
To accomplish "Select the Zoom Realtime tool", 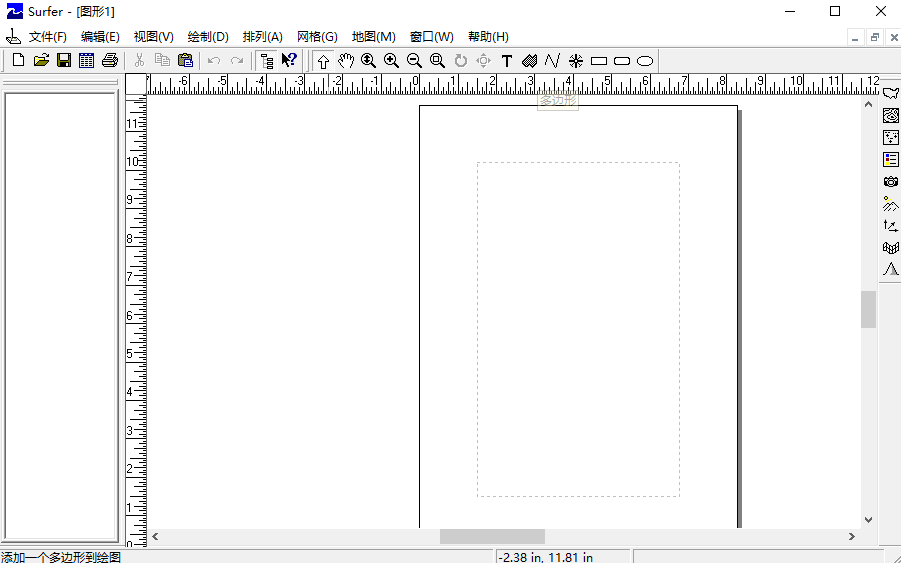I will point(368,61).
